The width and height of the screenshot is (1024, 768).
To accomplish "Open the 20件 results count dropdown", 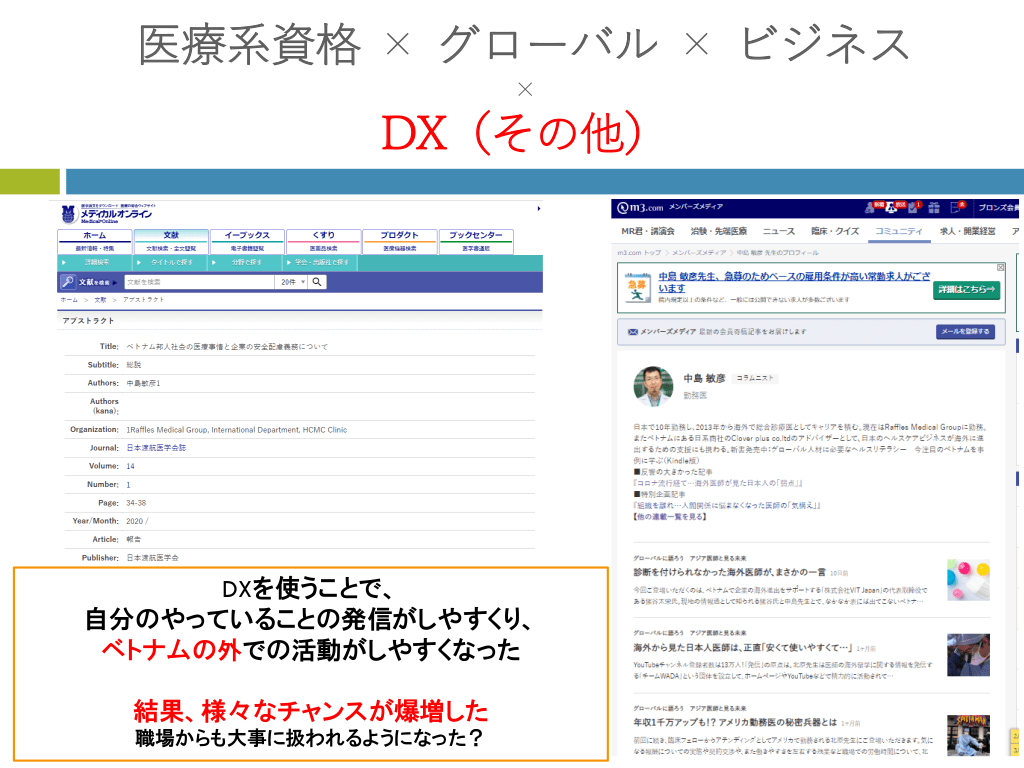I will pyautogui.click(x=291, y=282).
